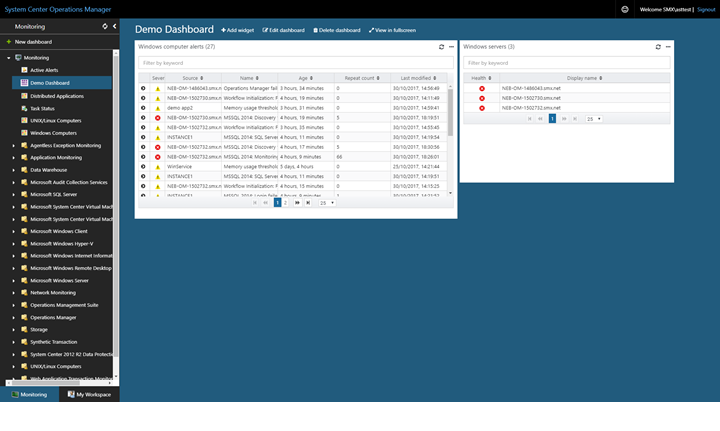Sort alerts by Repeat count column

point(362,78)
